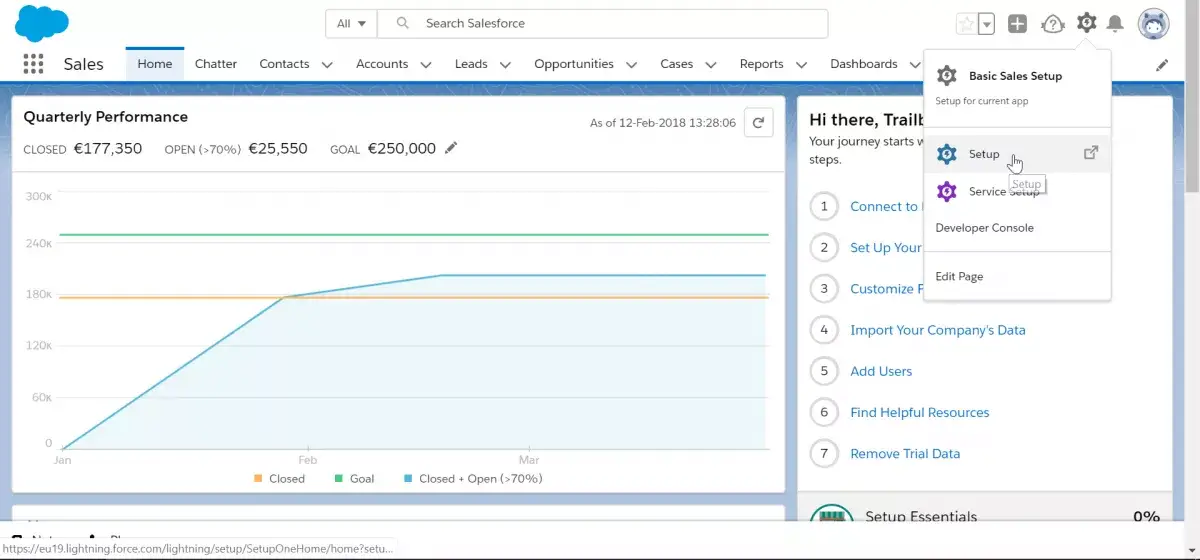The image size is (1200, 560).
Task: Open the Find Helpful Resources link
Action: (920, 412)
